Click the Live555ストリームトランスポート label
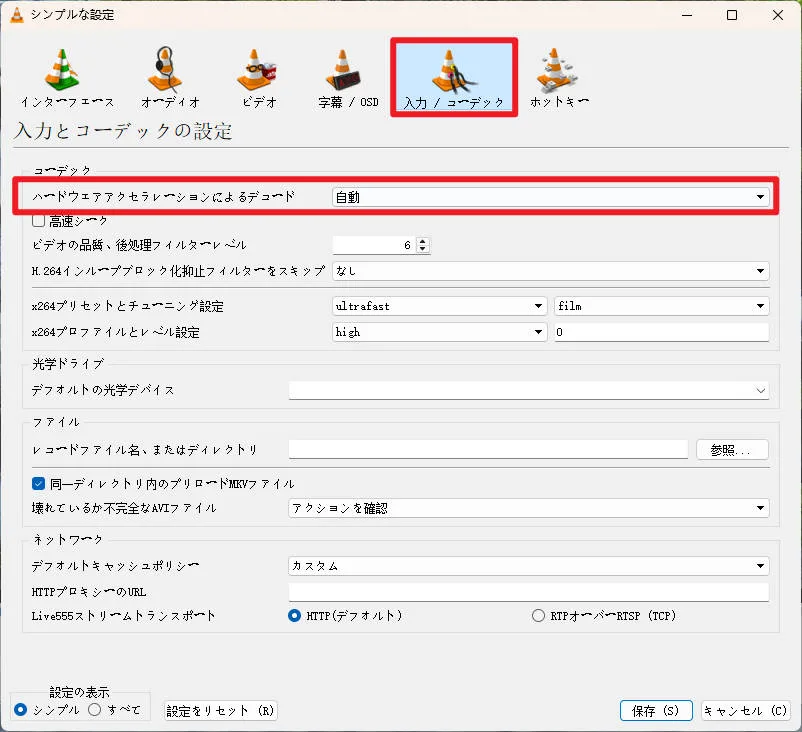Screen dimensions: 802x732 123,615
